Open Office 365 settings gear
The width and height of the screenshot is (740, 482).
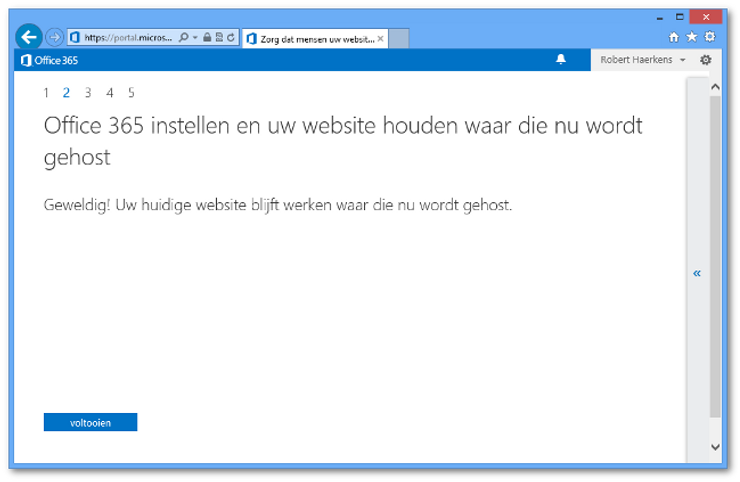tap(706, 60)
